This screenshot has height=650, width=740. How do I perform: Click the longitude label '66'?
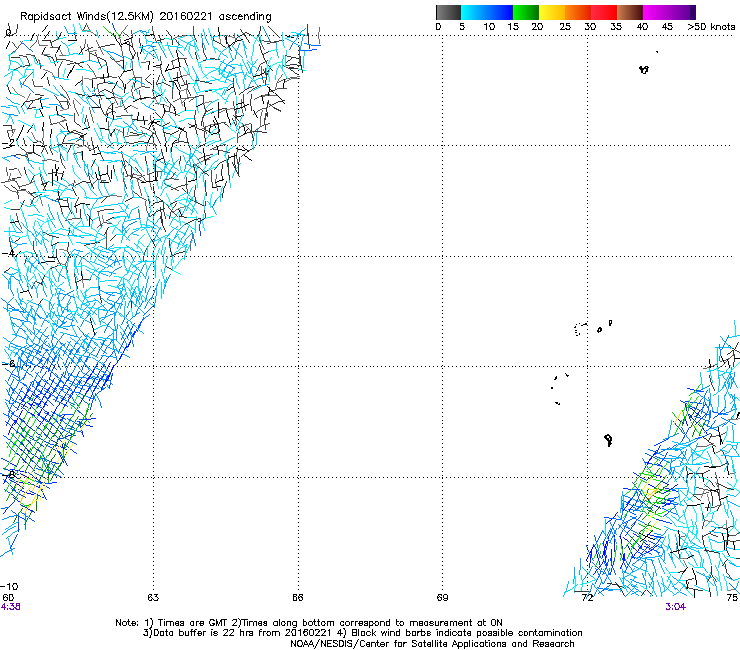[298, 598]
